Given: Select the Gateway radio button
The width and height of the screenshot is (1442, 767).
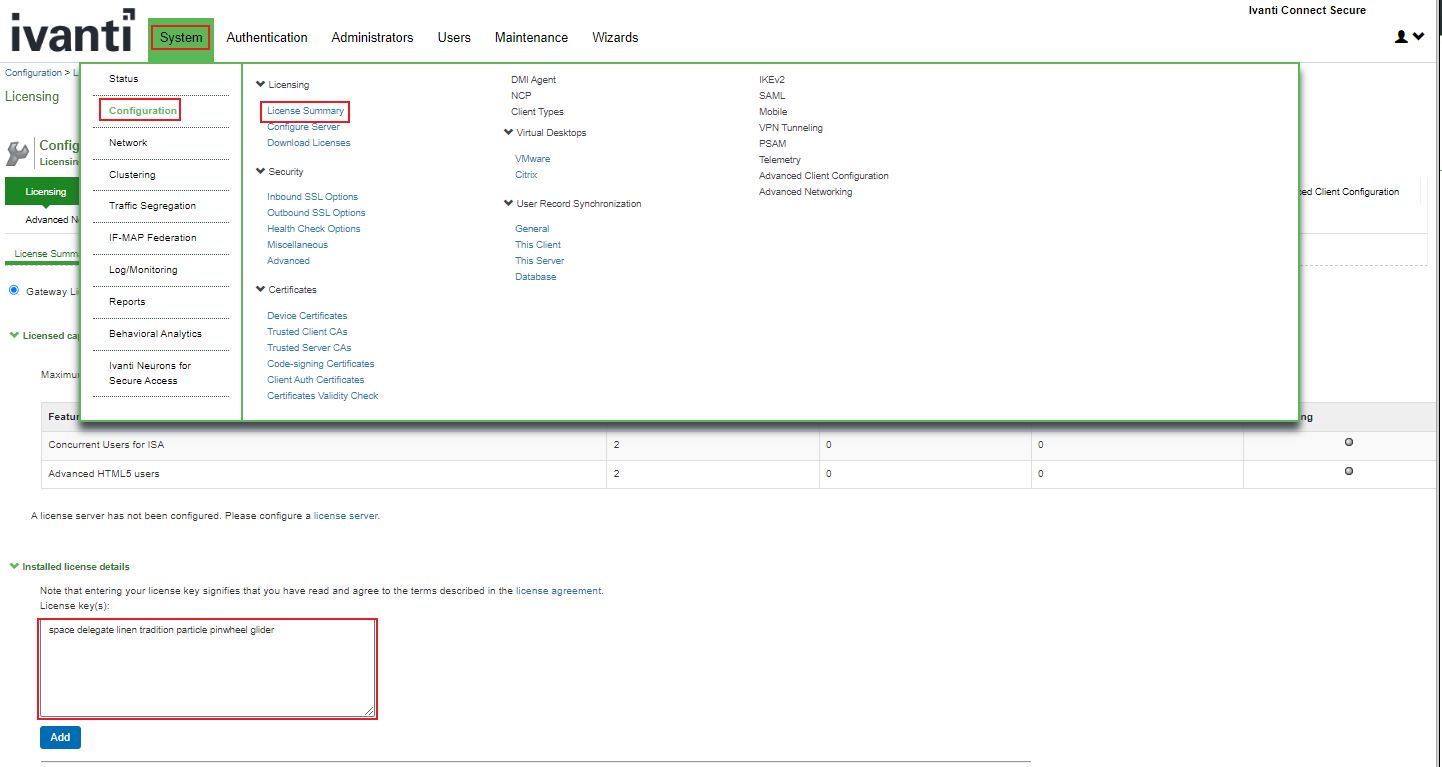Looking at the screenshot, I should click(14, 291).
